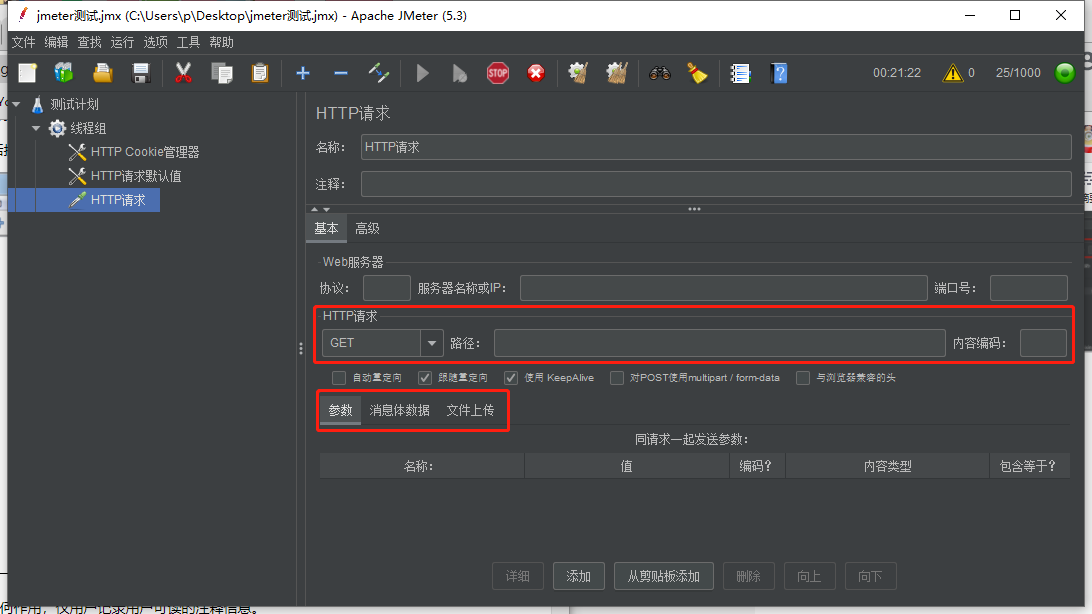Click the 从剪贴板添加 button
This screenshot has width=1092, height=614.
point(664,576)
